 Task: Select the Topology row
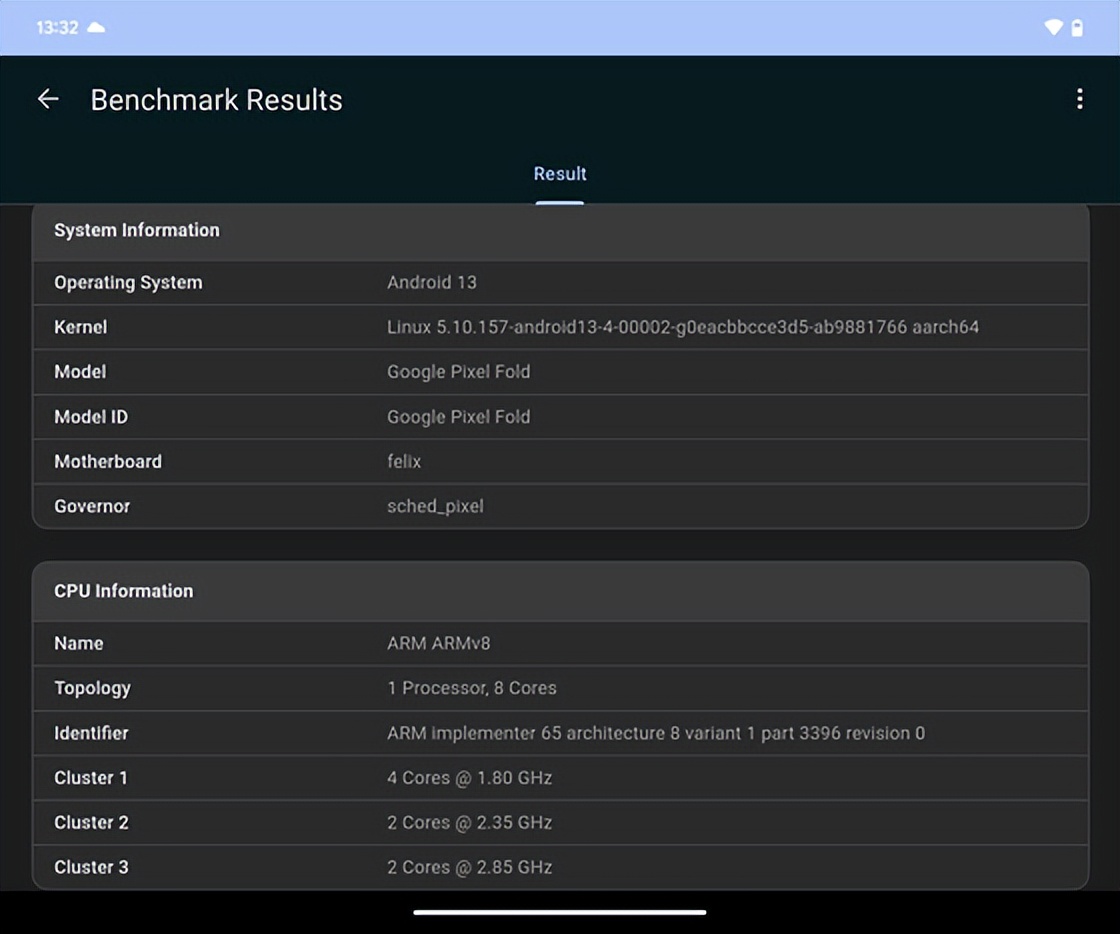[560, 688]
